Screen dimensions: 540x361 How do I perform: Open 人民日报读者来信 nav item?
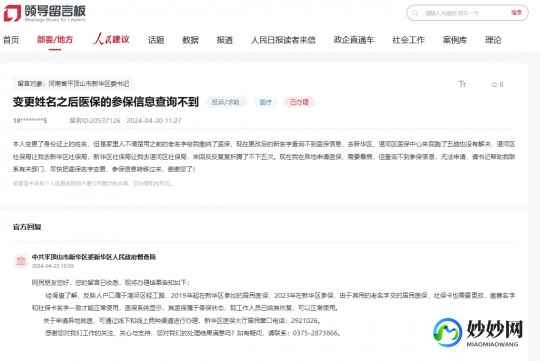tap(283, 40)
